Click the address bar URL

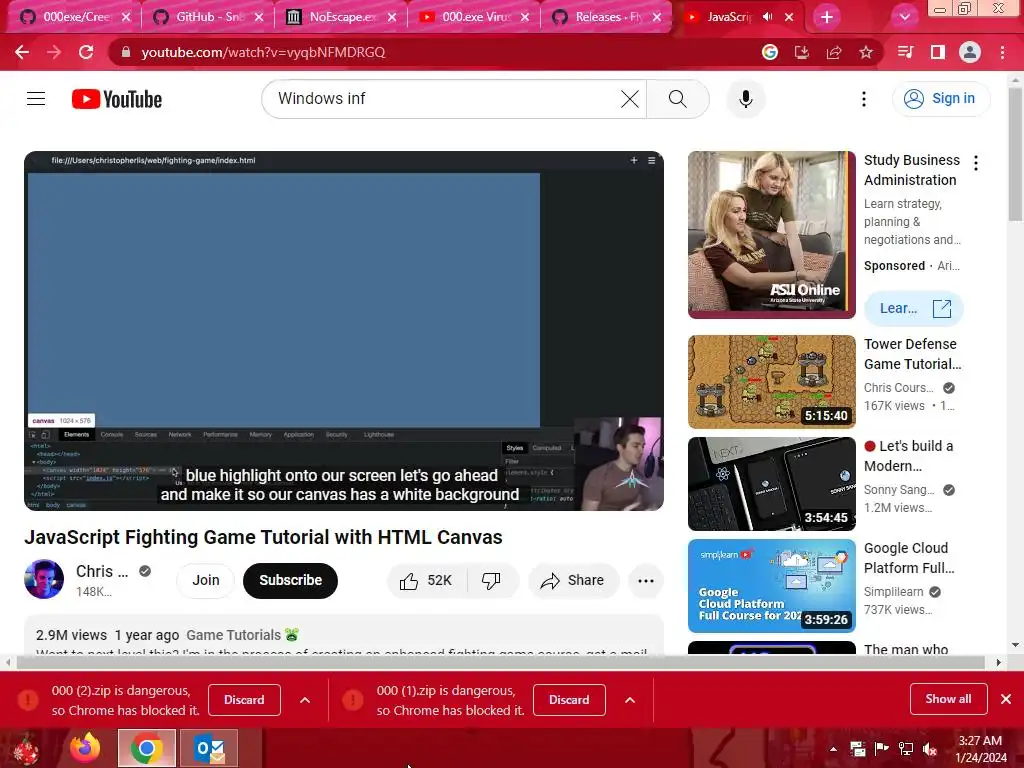coord(263,52)
